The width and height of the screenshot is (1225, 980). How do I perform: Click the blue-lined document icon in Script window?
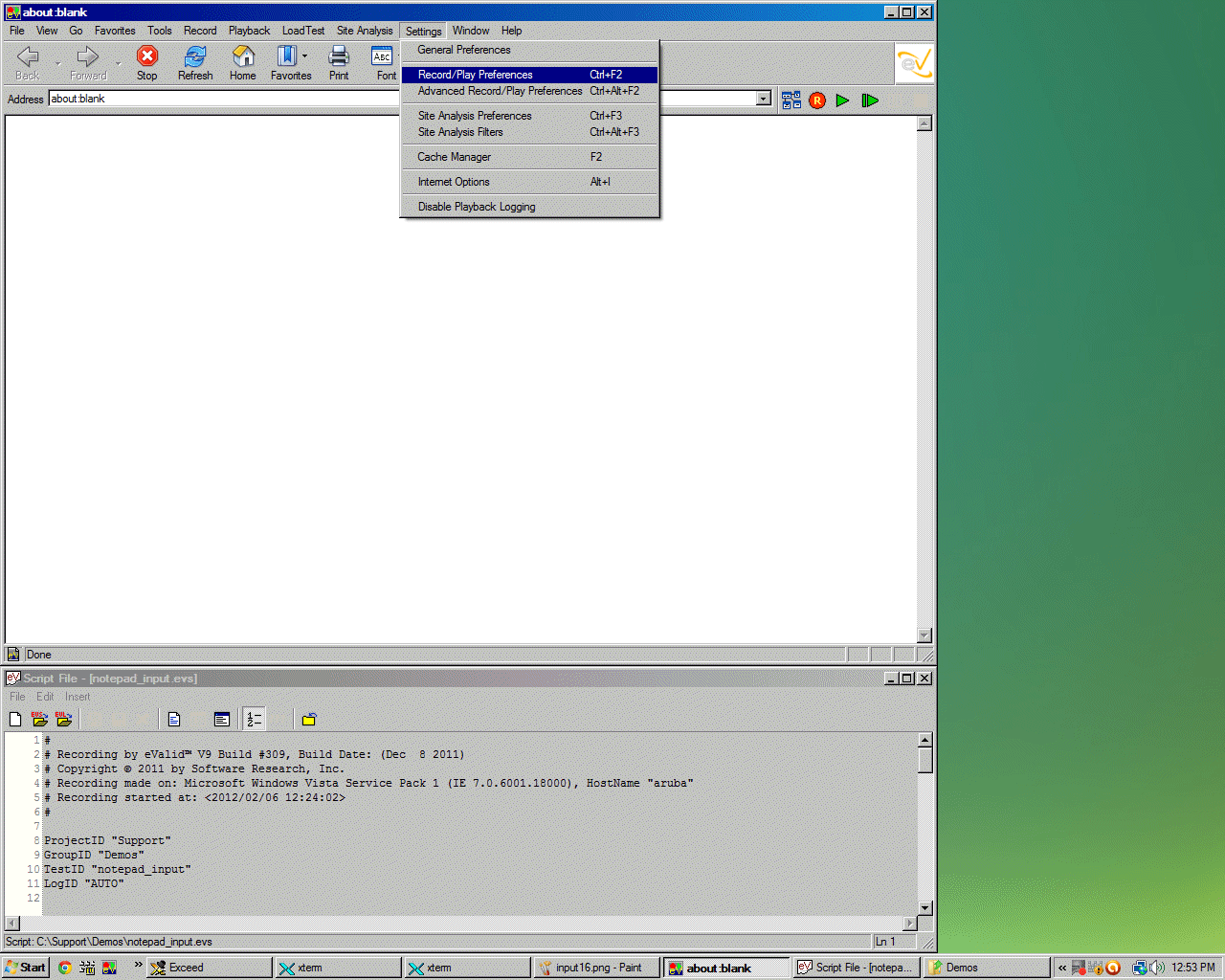174,720
